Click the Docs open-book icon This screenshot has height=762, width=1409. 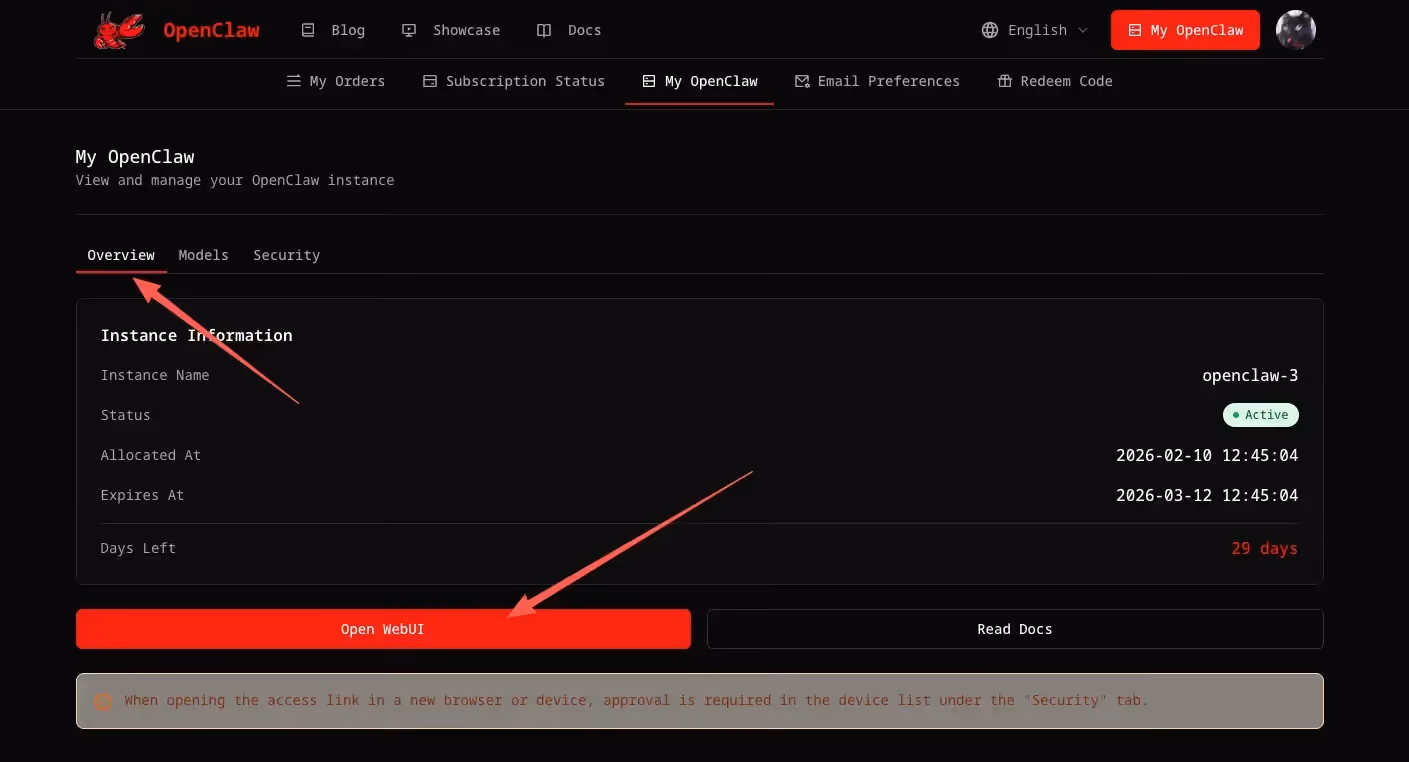(x=544, y=30)
